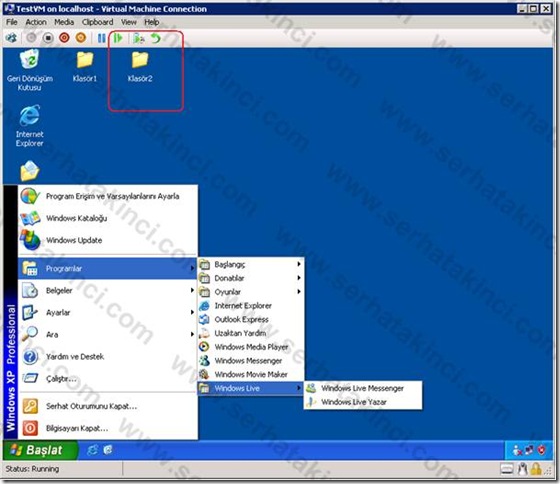This screenshot has height=484, width=560.
Task: Select the Geri Dönüşüm Kutusu desktop icon
Action: pyautogui.click(x=30, y=71)
